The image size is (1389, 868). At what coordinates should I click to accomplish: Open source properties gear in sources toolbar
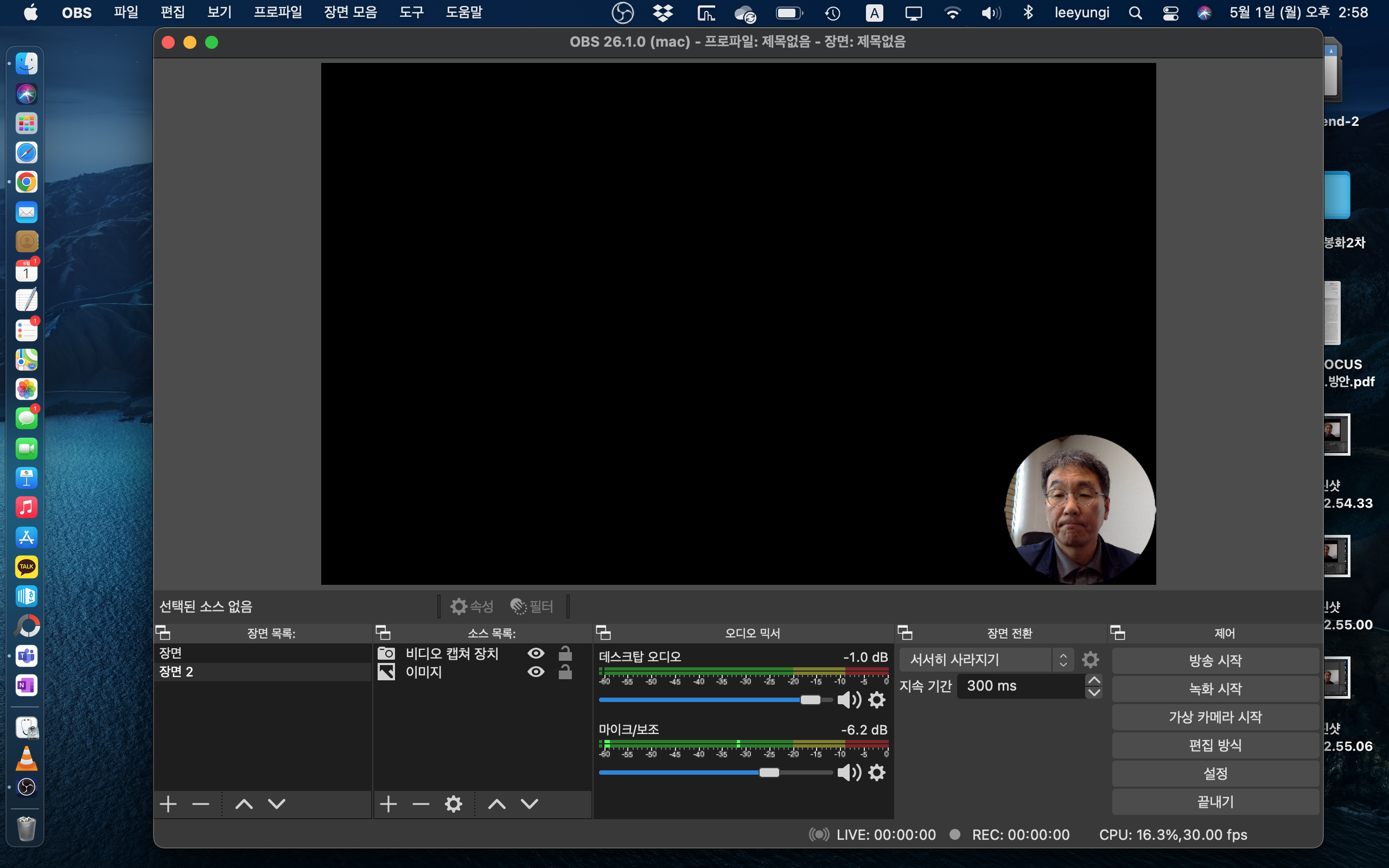pyautogui.click(x=454, y=805)
